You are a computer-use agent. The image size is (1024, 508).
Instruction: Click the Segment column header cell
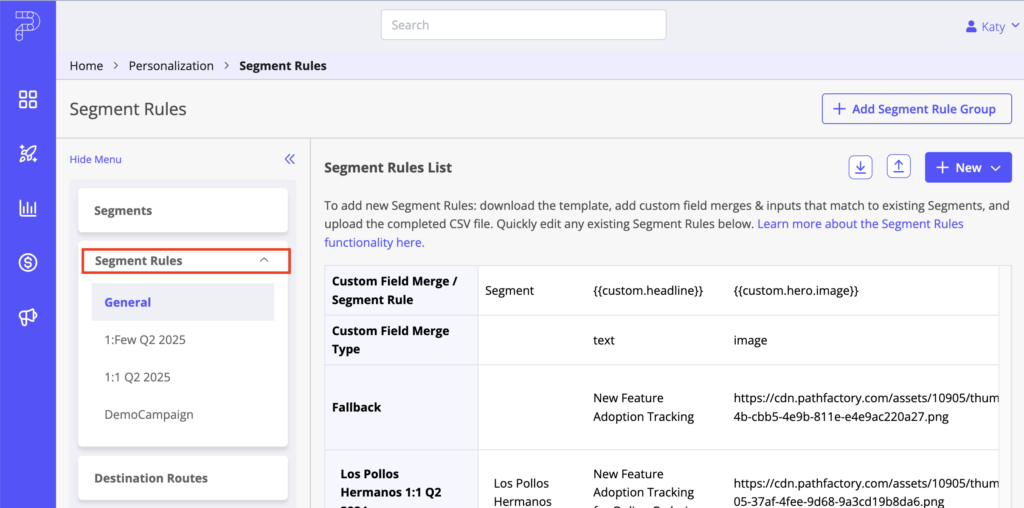[x=509, y=291]
